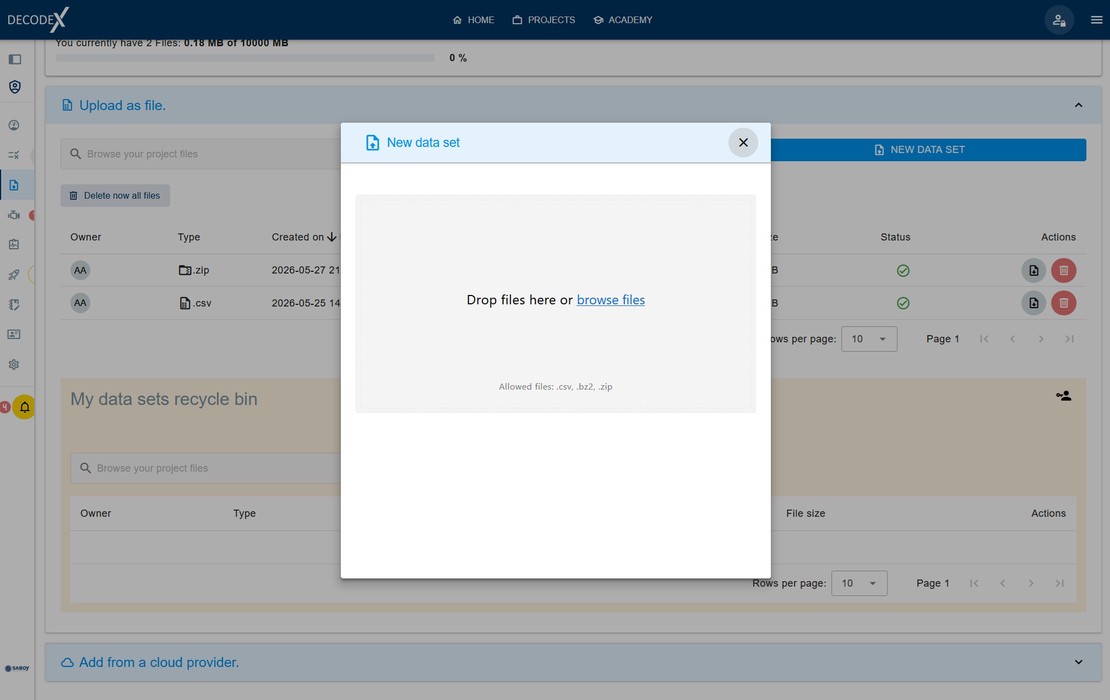Click the 'Status' column header
Image resolution: width=1110 pixels, height=700 pixels.
tap(896, 237)
